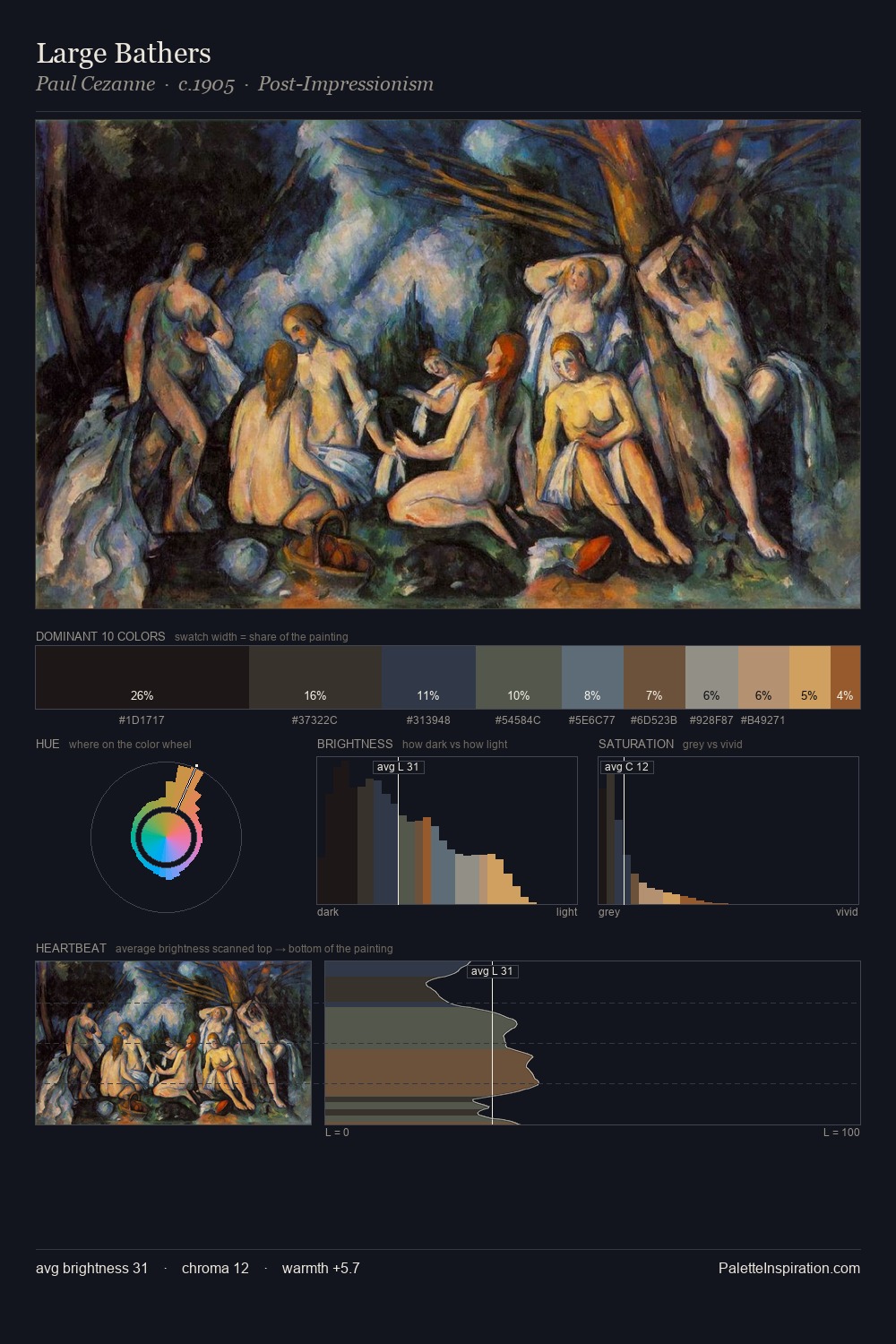Click 'how dark vs how light' caption
This screenshot has width=896, height=1344.
coord(455,745)
